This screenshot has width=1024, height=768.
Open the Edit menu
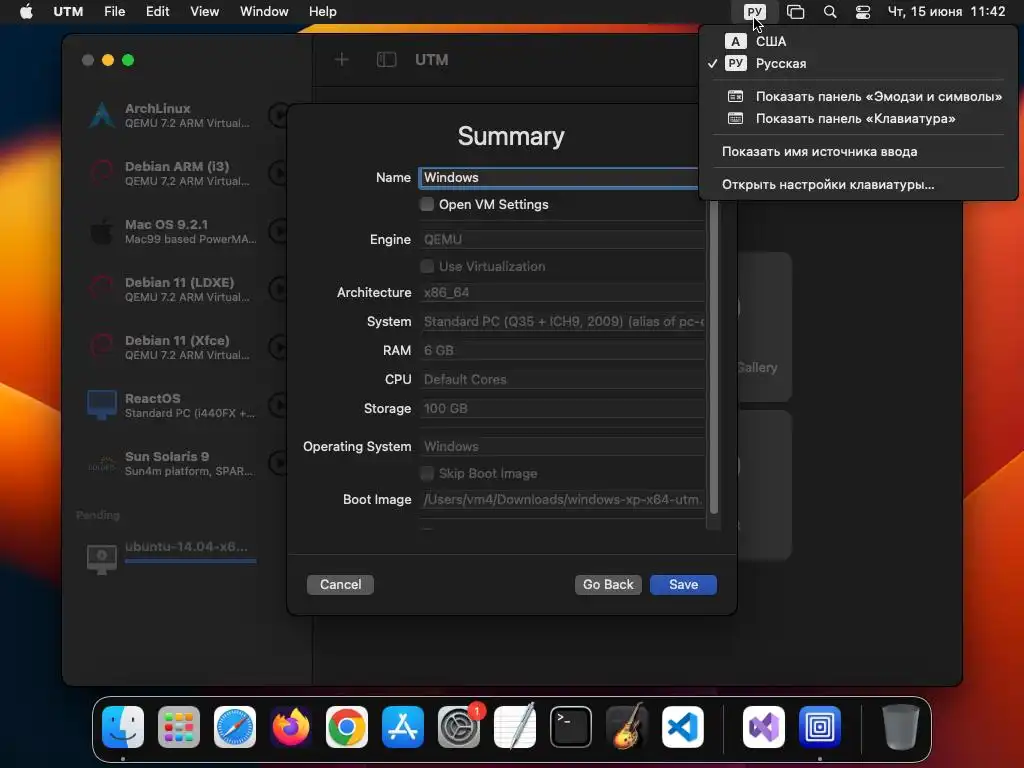click(x=157, y=12)
